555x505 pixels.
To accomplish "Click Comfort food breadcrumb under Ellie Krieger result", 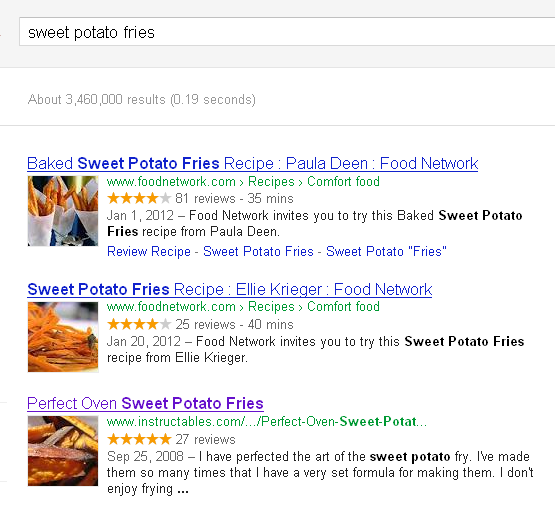I will (343, 307).
